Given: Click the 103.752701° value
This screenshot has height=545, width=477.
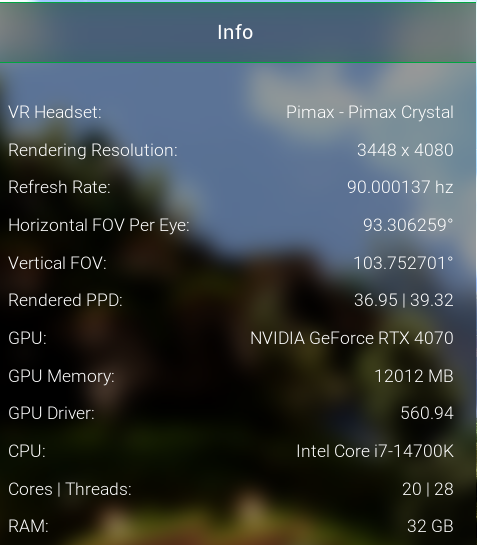Looking at the screenshot, I should 403,263.
